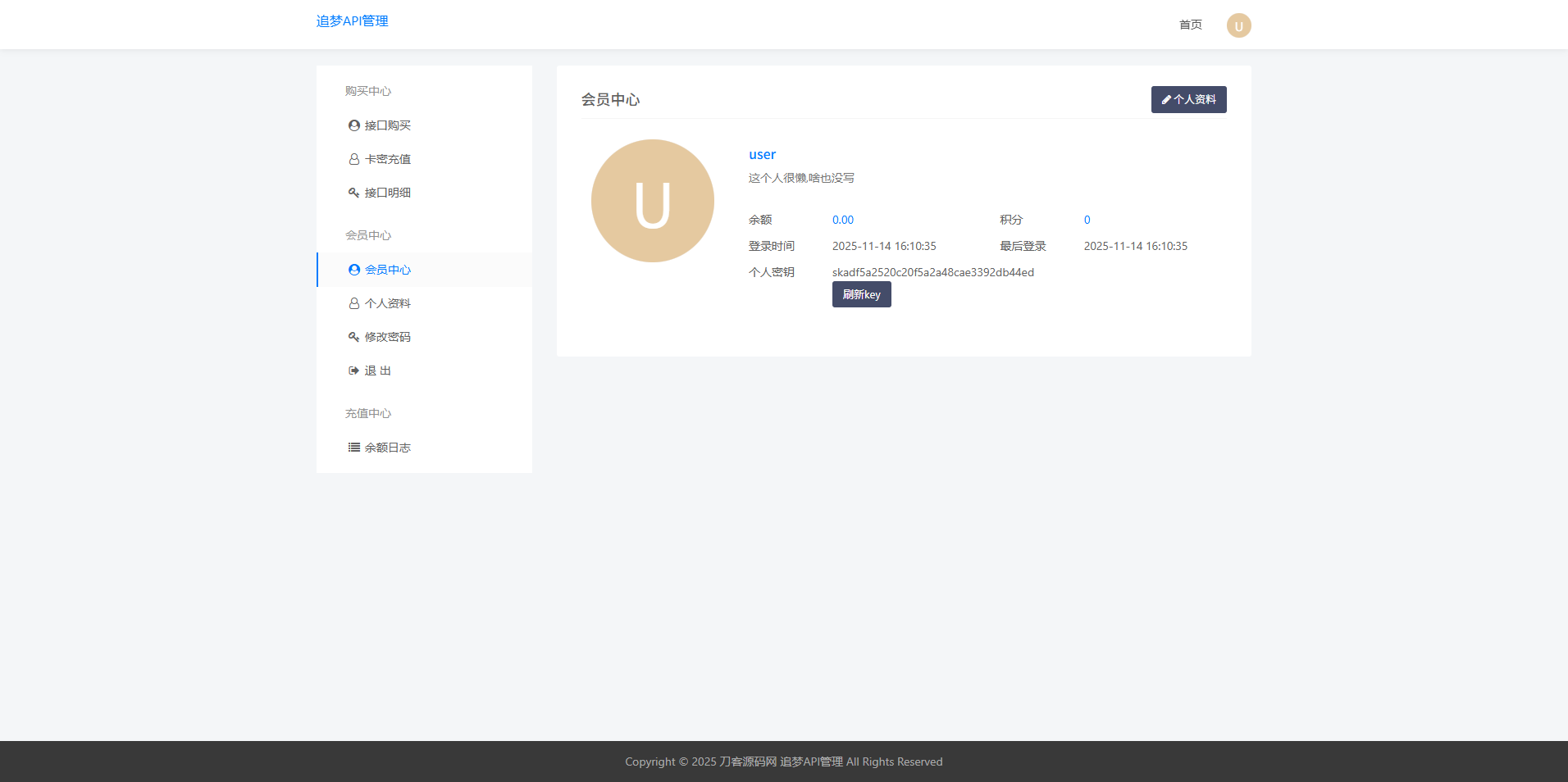
Task: Click the username link "user"
Action: click(x=762, y=154)
